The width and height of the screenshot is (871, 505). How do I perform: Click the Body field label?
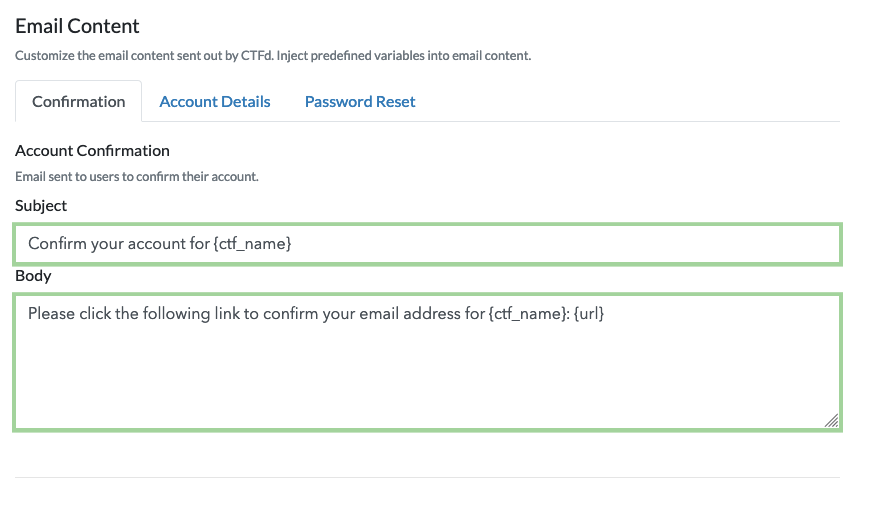pos(33,275)
